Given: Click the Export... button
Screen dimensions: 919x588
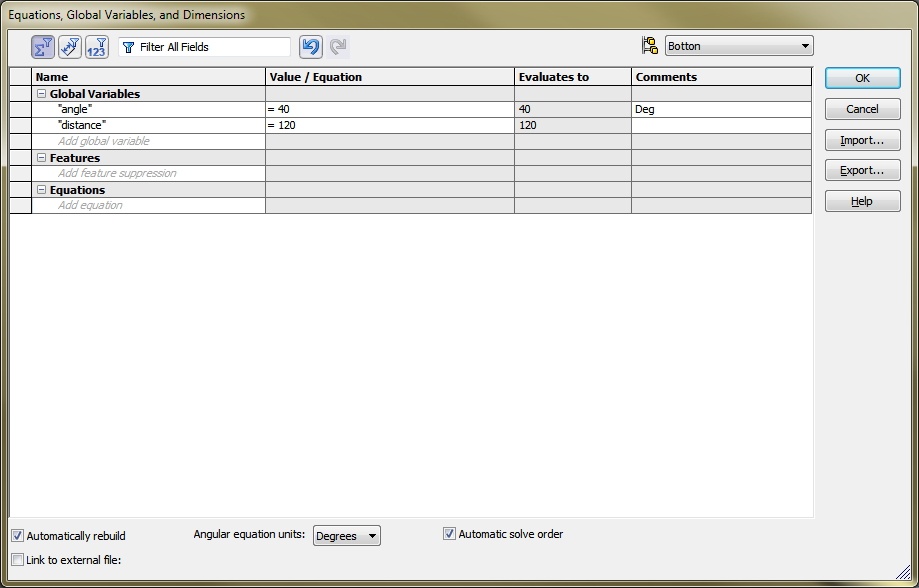Looking at the screenshot, I should point(862,171).
